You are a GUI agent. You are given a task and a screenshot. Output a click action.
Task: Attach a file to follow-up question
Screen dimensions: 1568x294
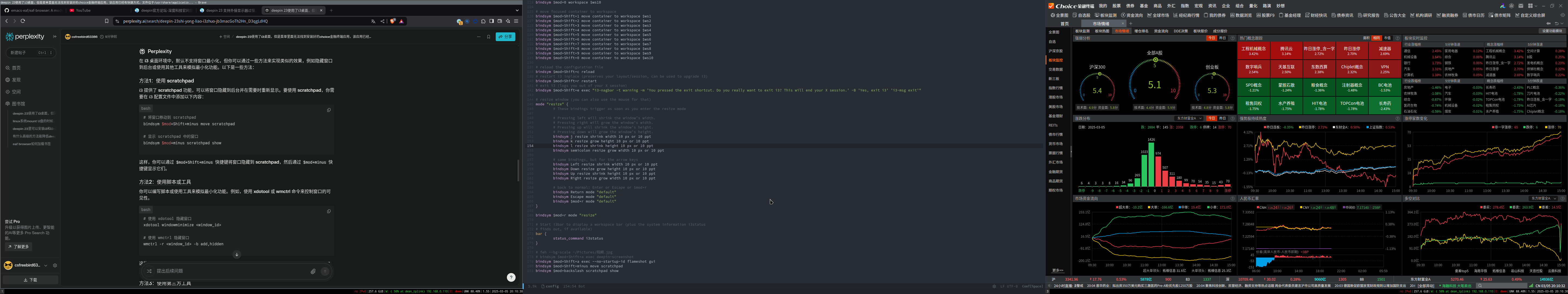(313, 271)
